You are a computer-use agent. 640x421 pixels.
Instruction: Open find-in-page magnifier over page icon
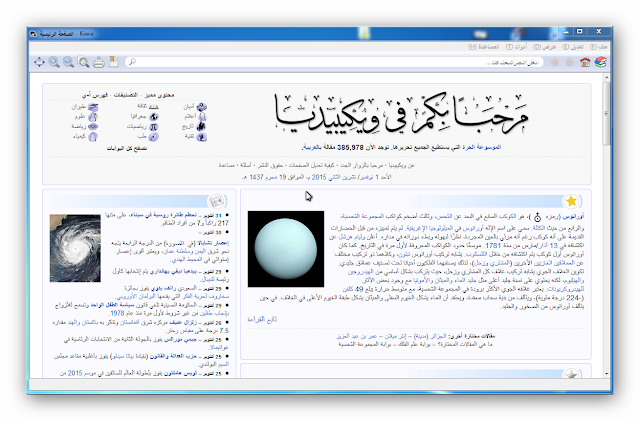[83, 62]
